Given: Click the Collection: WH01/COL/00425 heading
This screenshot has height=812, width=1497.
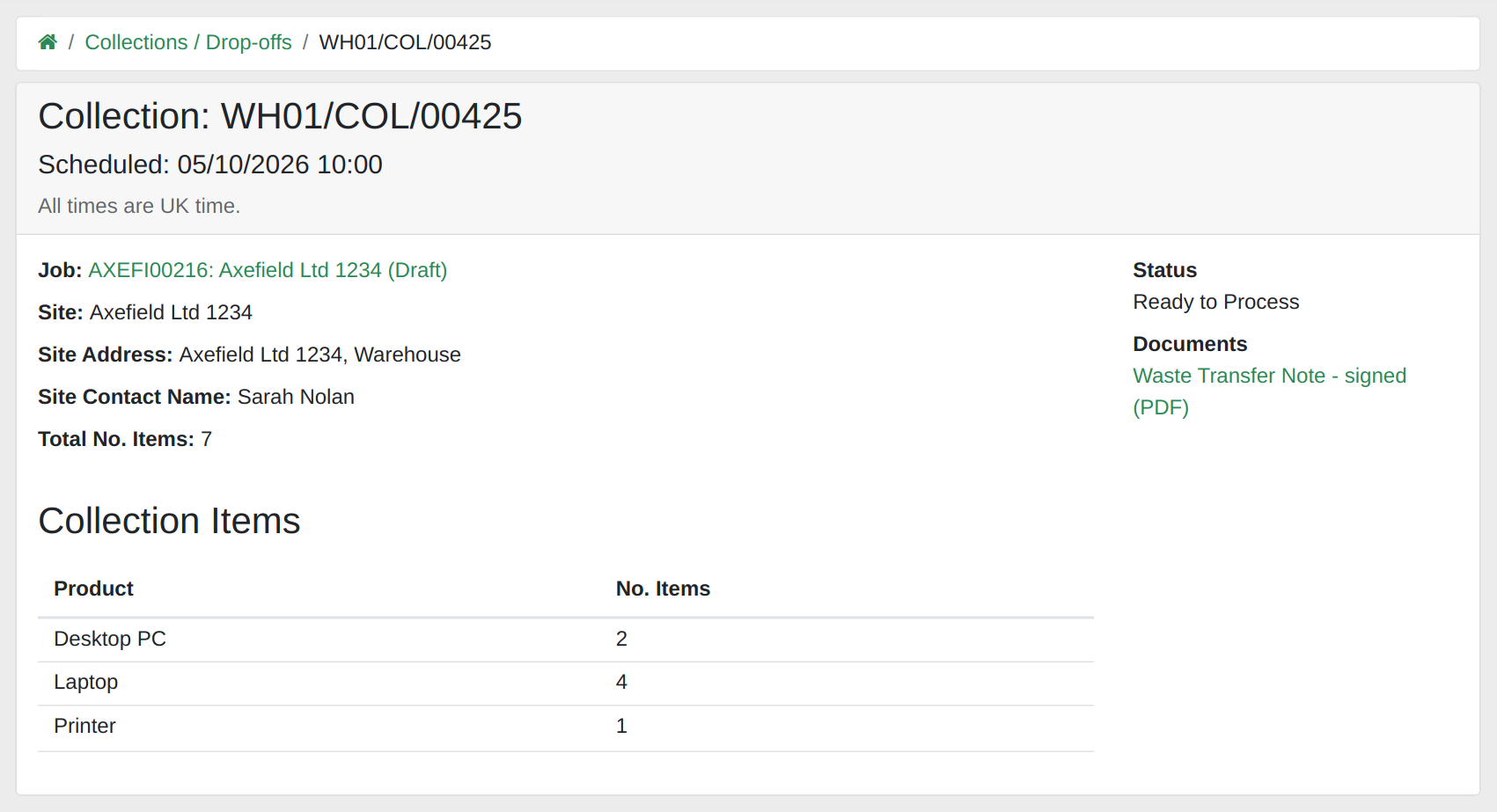Looking at the screenshot, I should point(280,116).
